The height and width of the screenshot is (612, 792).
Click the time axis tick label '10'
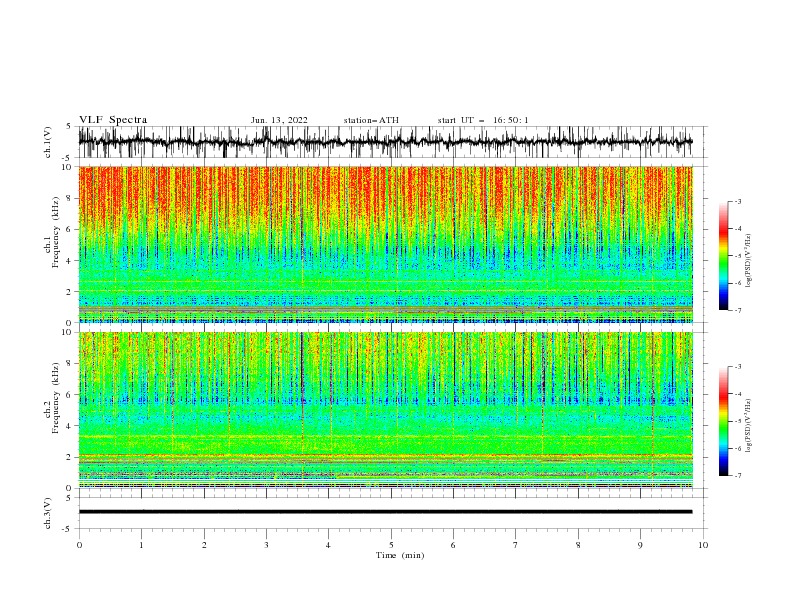703,545
